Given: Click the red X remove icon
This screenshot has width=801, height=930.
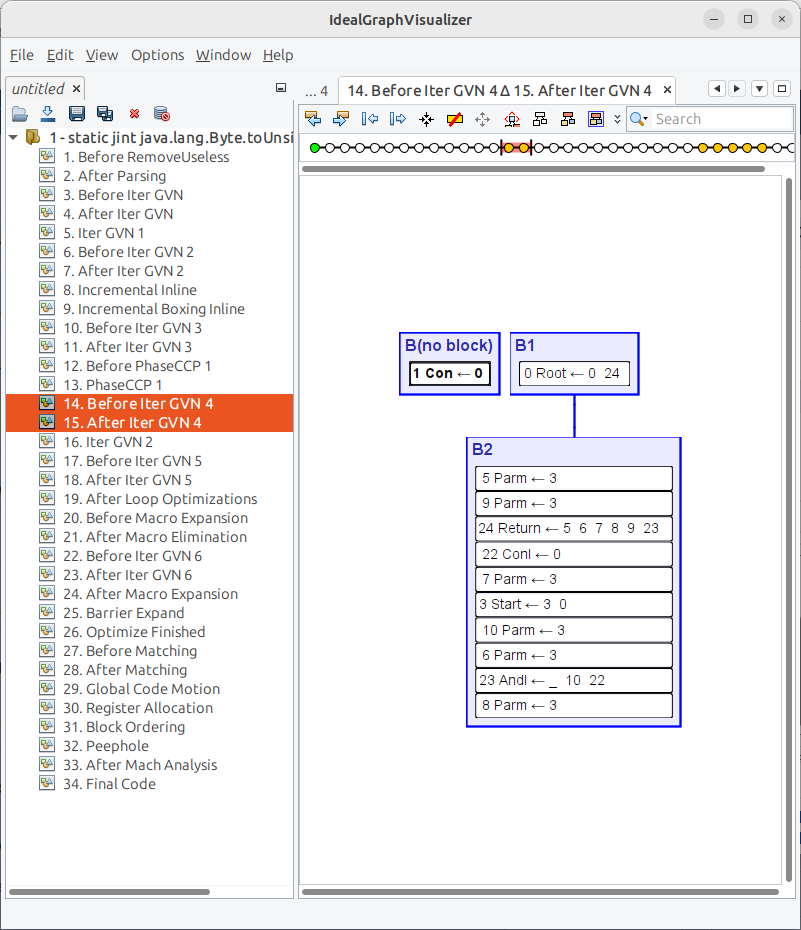Looking at the screenshot, I should pyautogui.click(x=133, y=114).
